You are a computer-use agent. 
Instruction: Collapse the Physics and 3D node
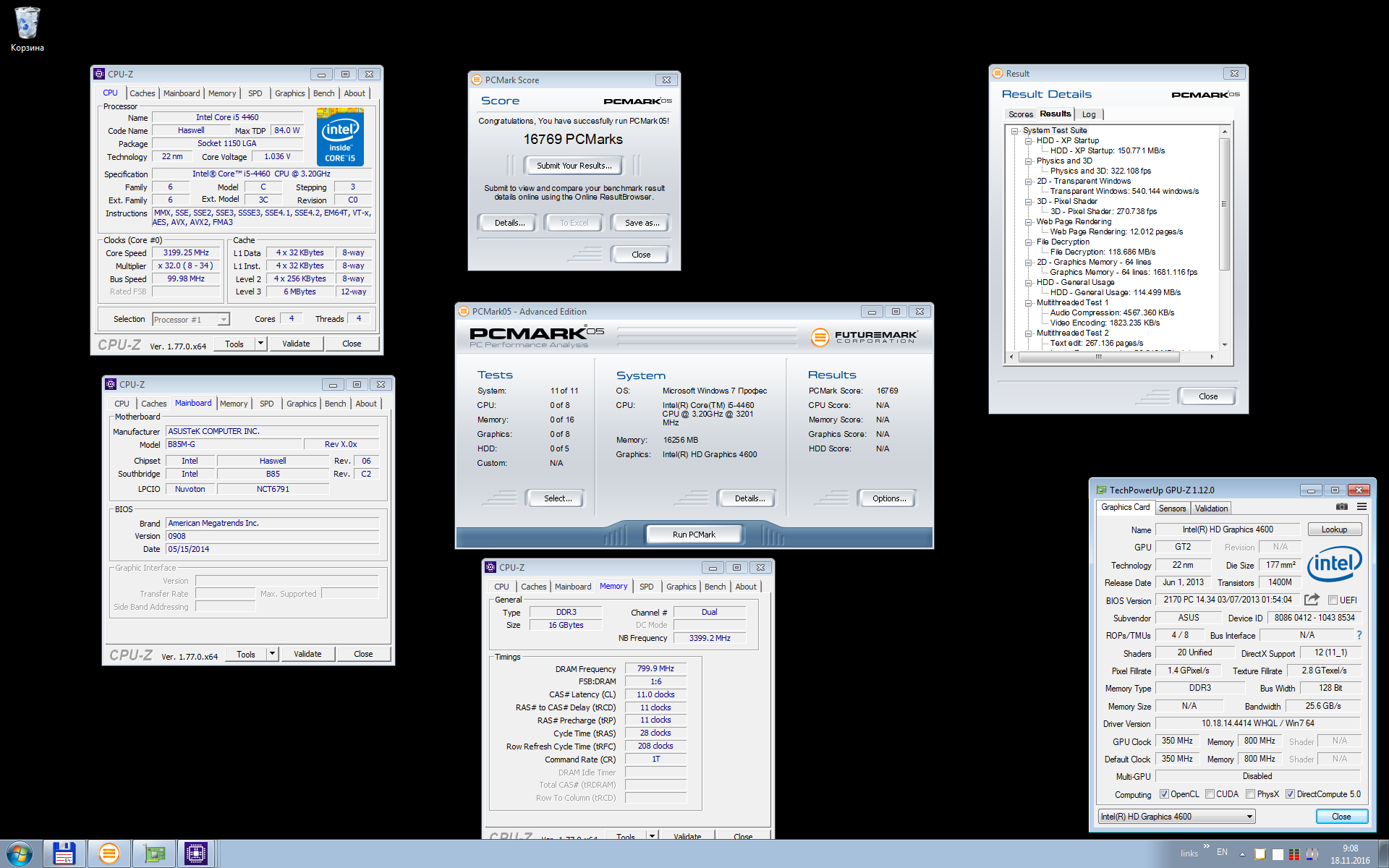[1028, 161]
